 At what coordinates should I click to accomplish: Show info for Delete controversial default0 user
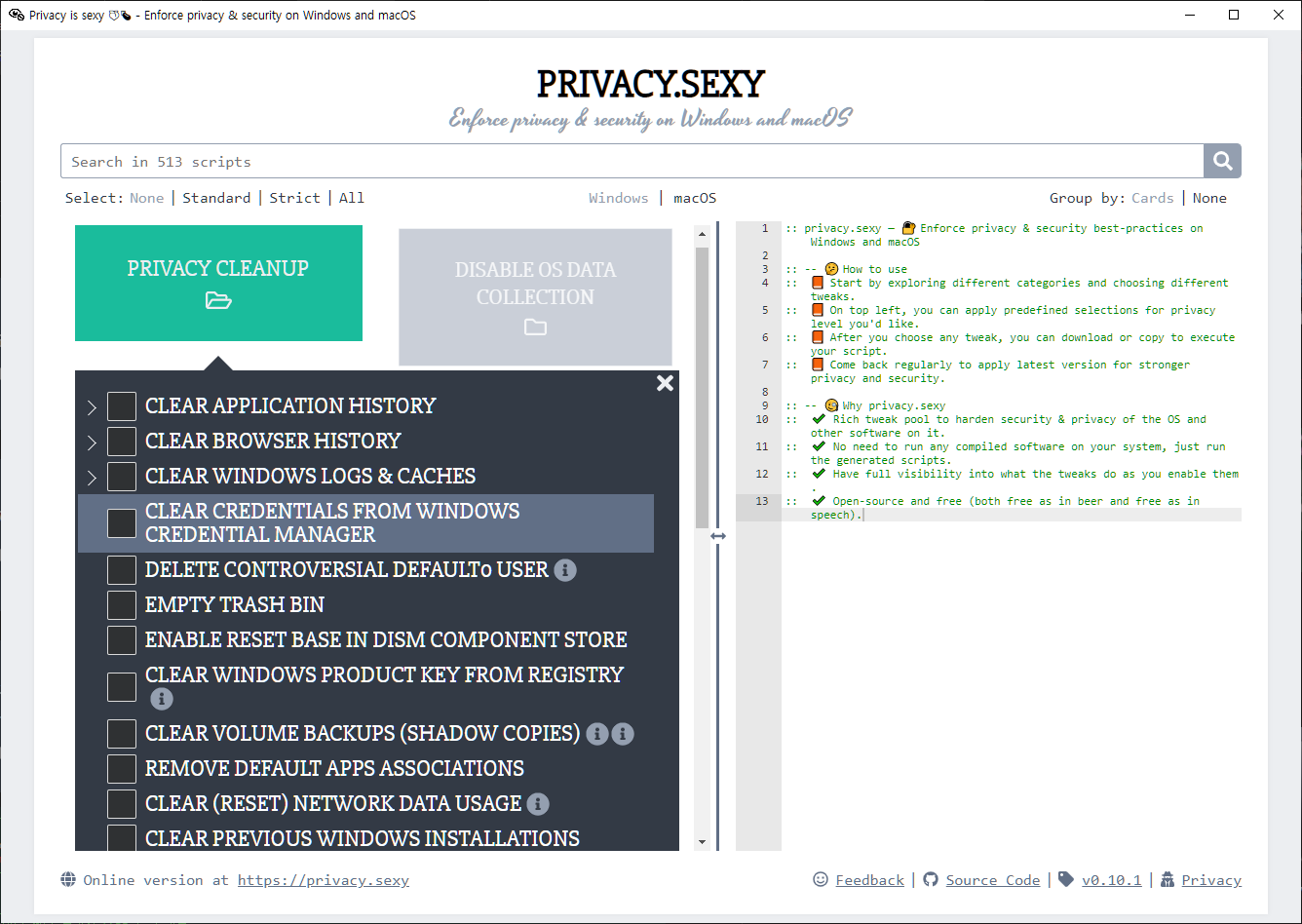(x=565, y=570)
